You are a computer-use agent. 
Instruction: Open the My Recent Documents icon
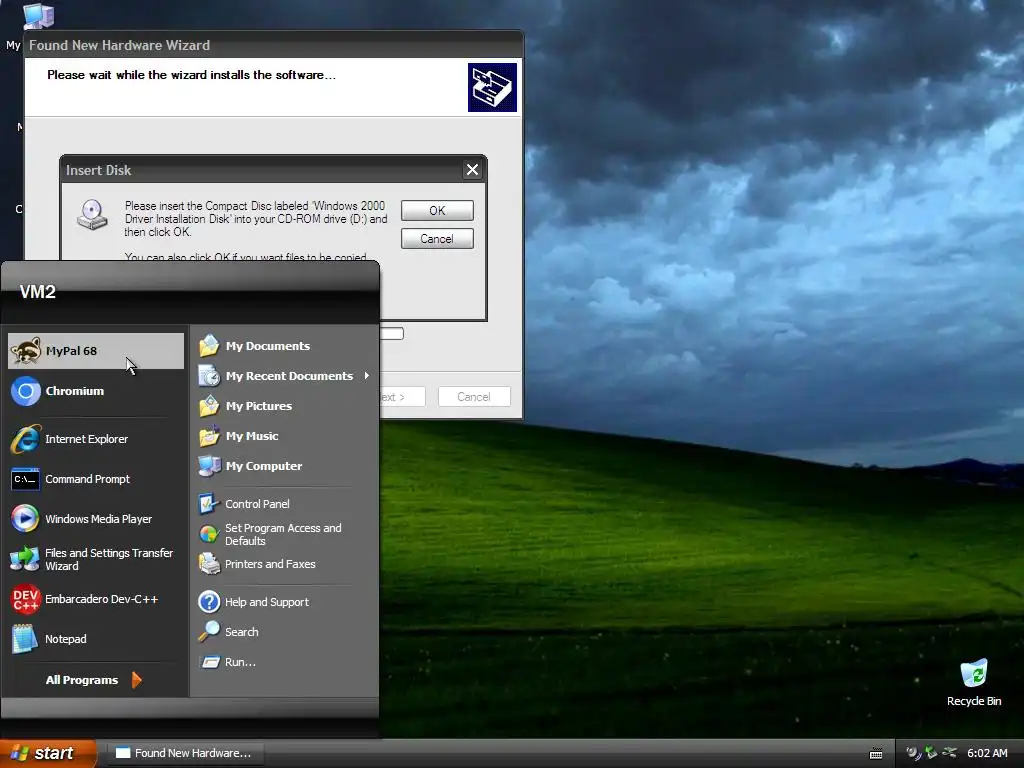tap(209, 376)
